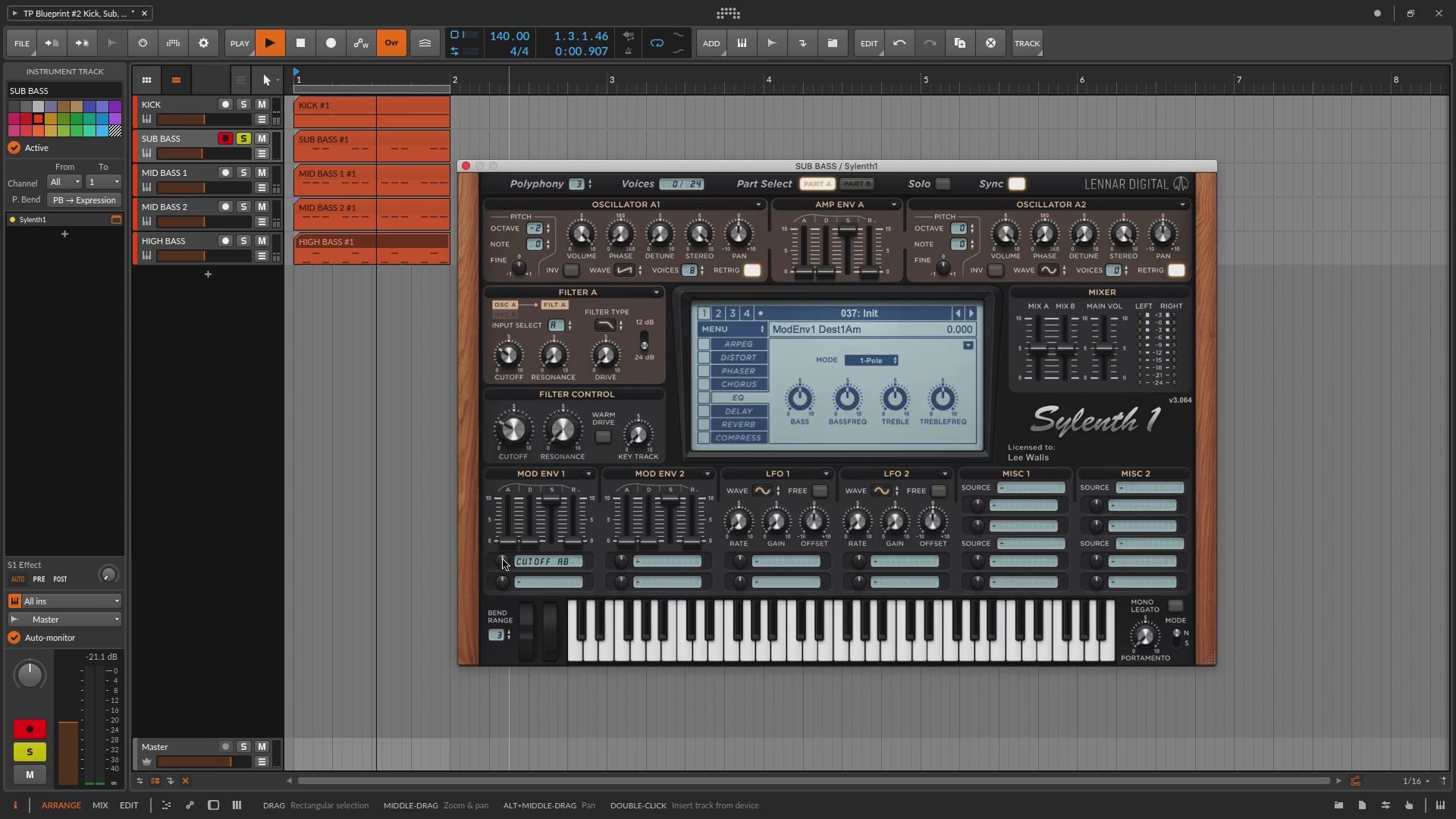The height and width of the screenshot is (819, 1456).
Task: Switch to the ARRANGE view
Action: pyautogui.click(x=61, y=805)
